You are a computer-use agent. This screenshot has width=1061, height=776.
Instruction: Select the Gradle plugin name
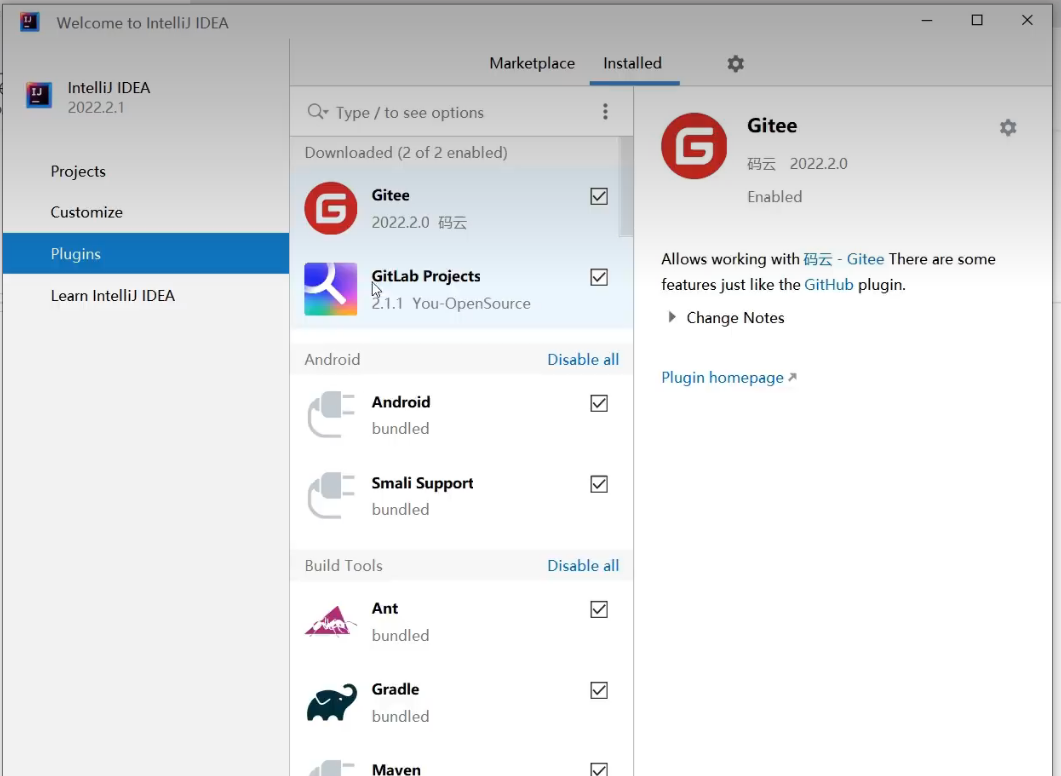pyautogui.click(x=395, y=689)
